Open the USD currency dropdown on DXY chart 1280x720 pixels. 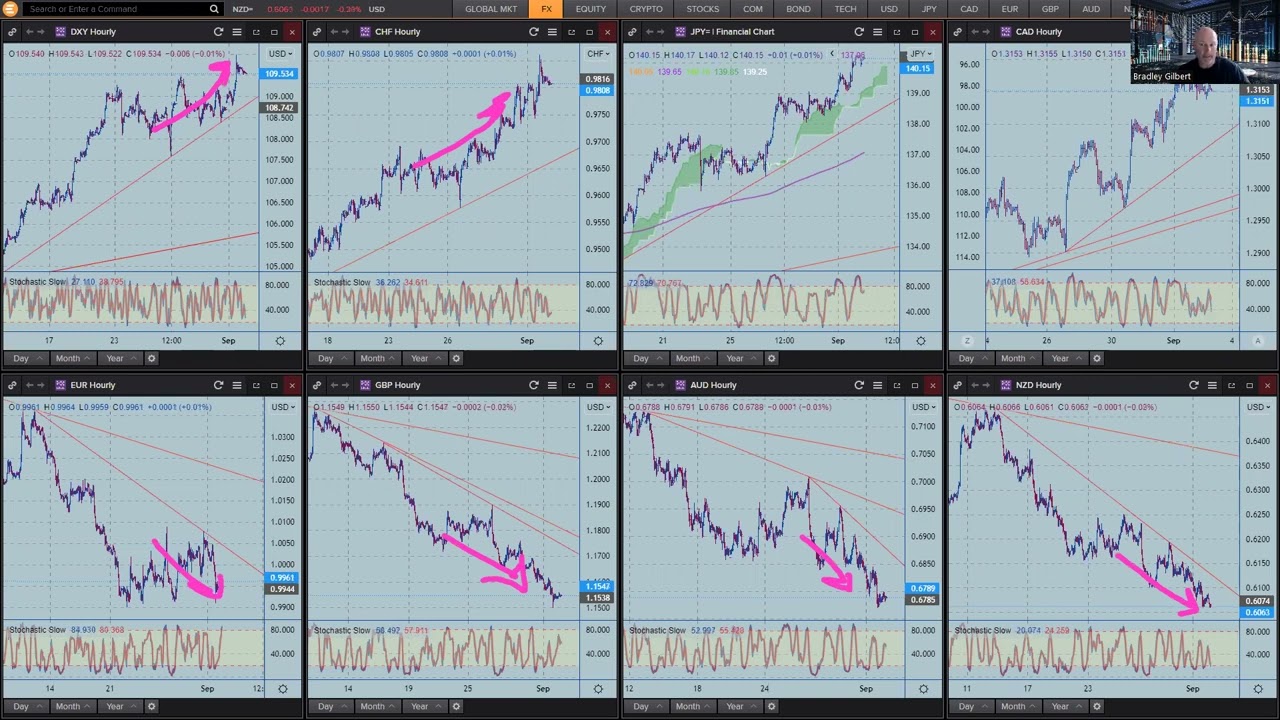281,54
